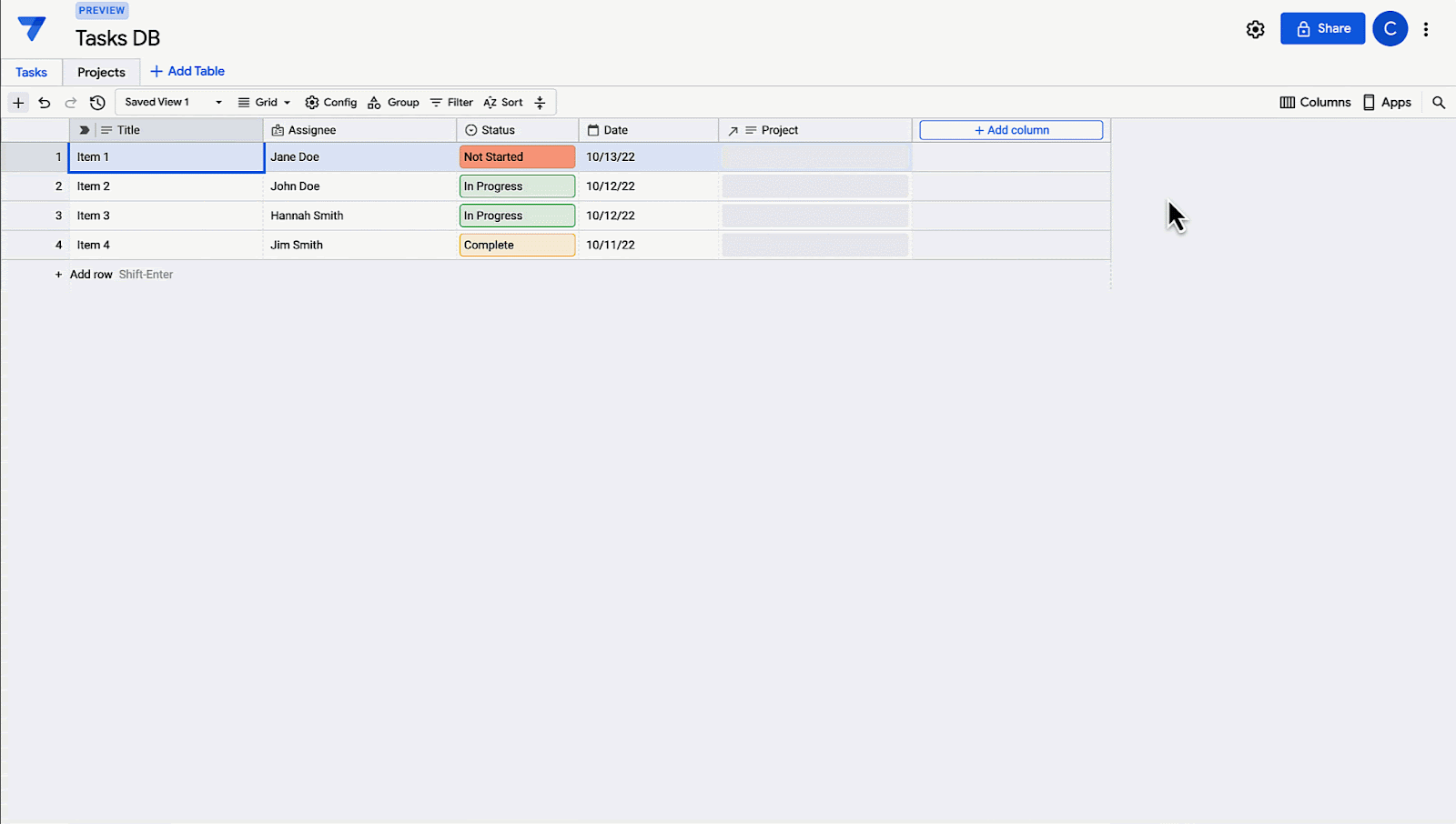Image resolution: width=1456 pixels, height=824 pixels.
Task: Open settings with the gear icon
Action: point(1255,29)
